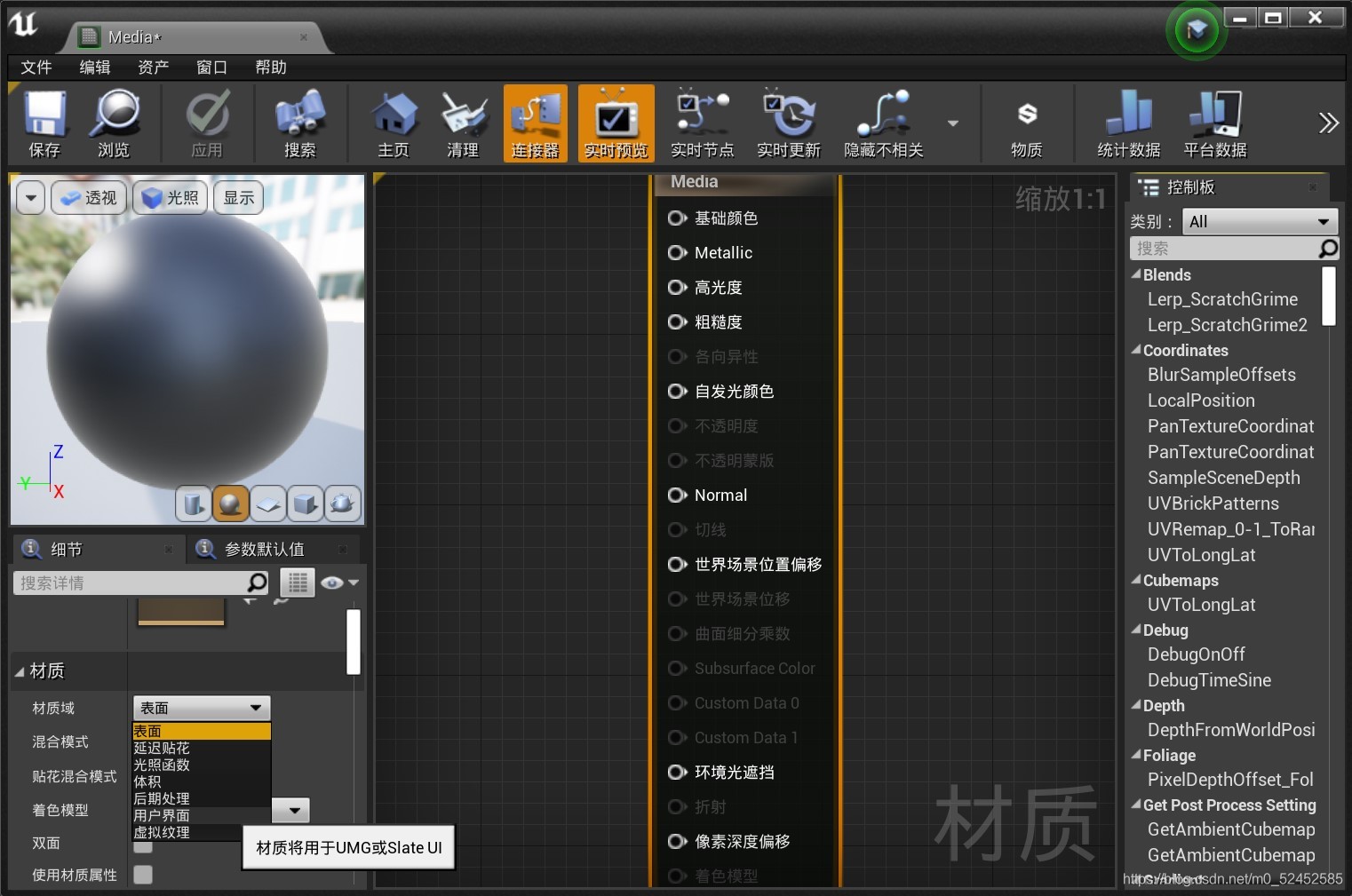Click the 显示 (Show) viewport button
This screenshot has height=896, width=1352.
238,197
